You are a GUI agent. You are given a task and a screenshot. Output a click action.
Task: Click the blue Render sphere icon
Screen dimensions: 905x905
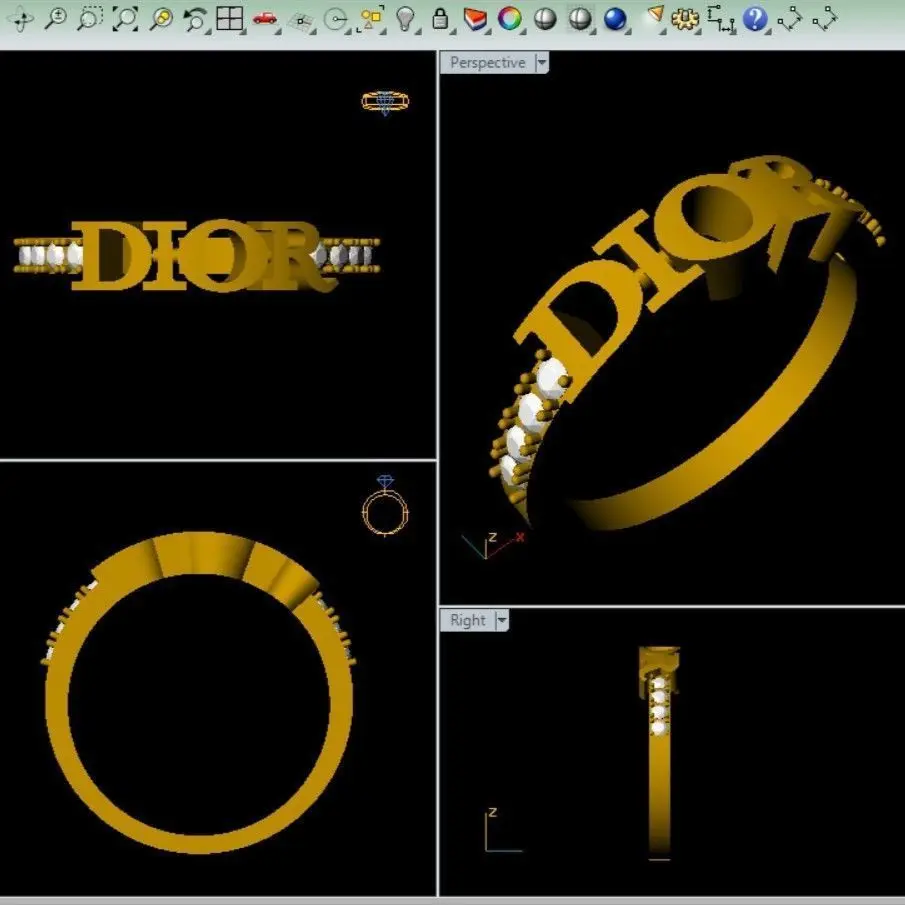click(615, 19)
